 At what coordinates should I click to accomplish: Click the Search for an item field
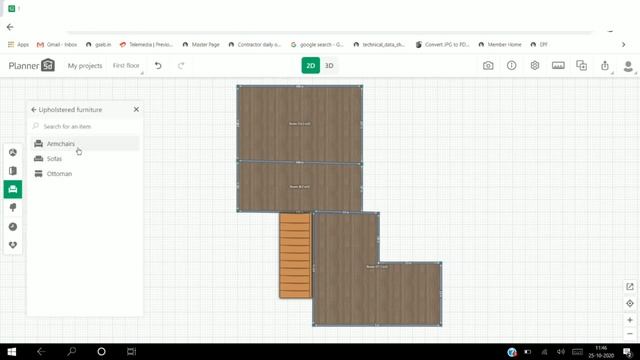[85, 127]
